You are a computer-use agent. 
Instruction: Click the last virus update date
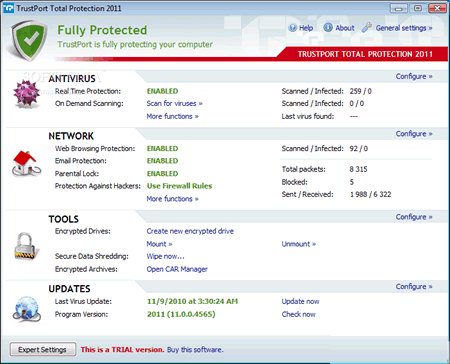[192, 301]
